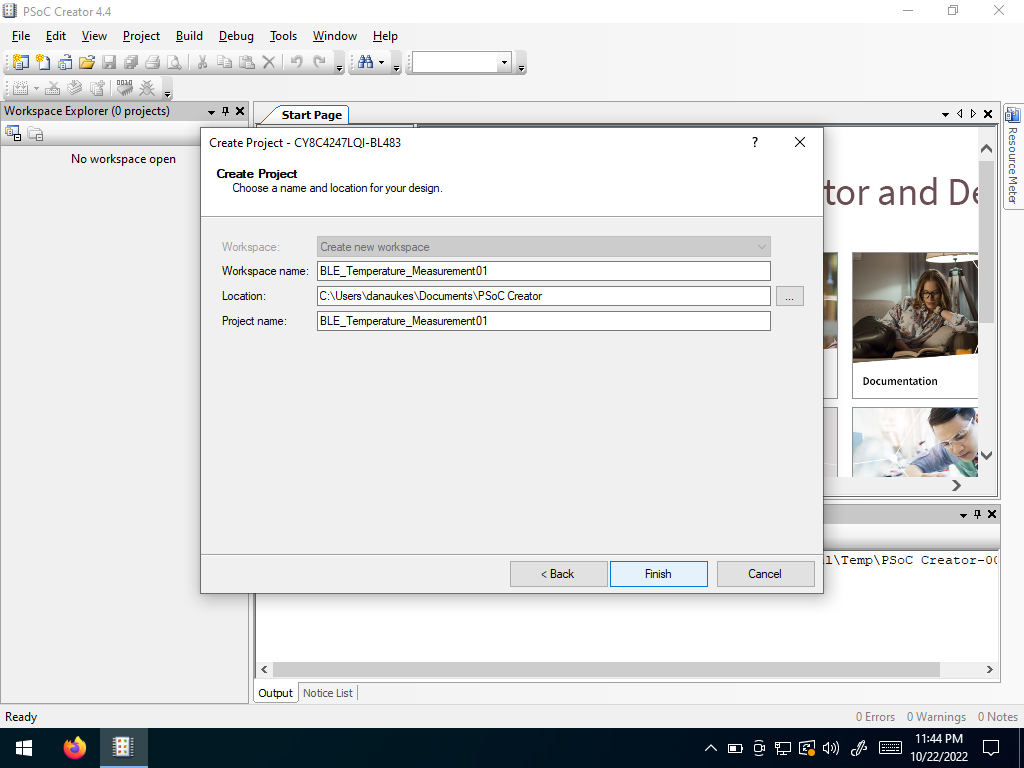Click the Redo arrow icon

coord(319,62)
